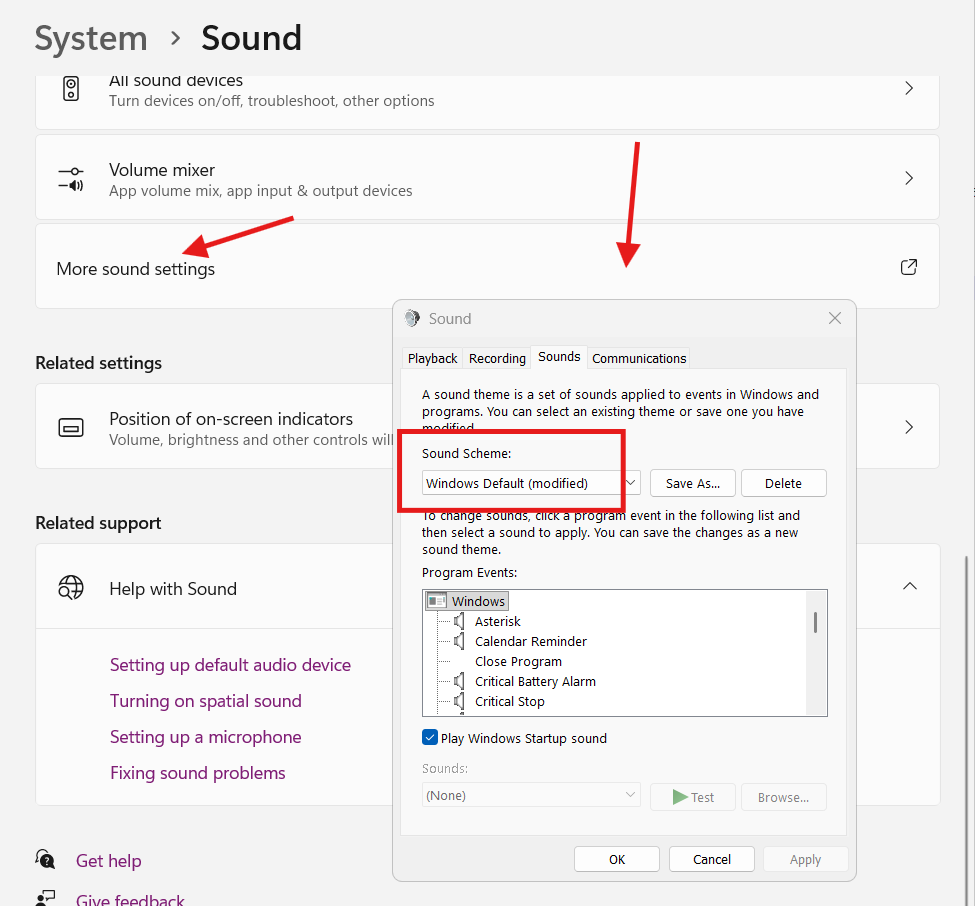Select the Sounds tab
Viewport: 975px width, 906px height.
tap(559, 357)
